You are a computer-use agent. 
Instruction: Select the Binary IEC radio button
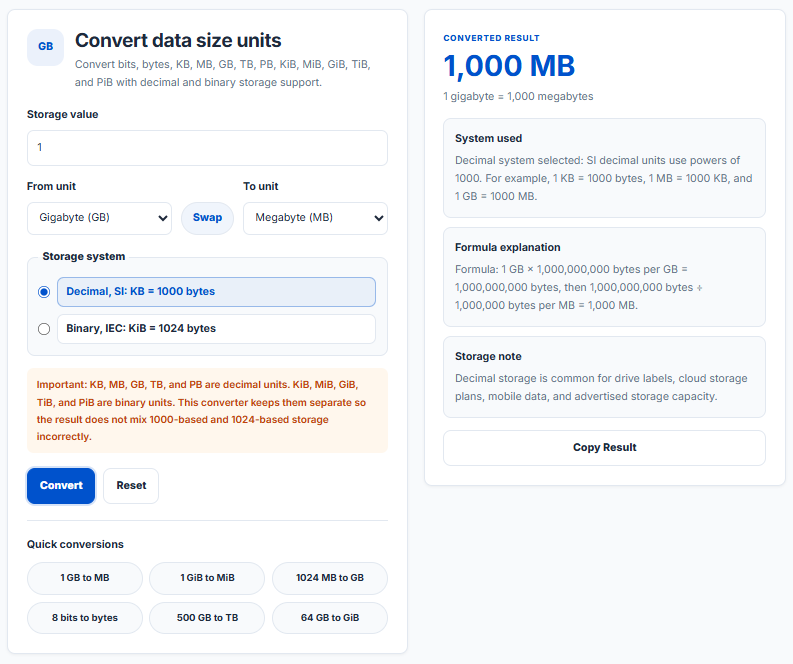point(44,329)
